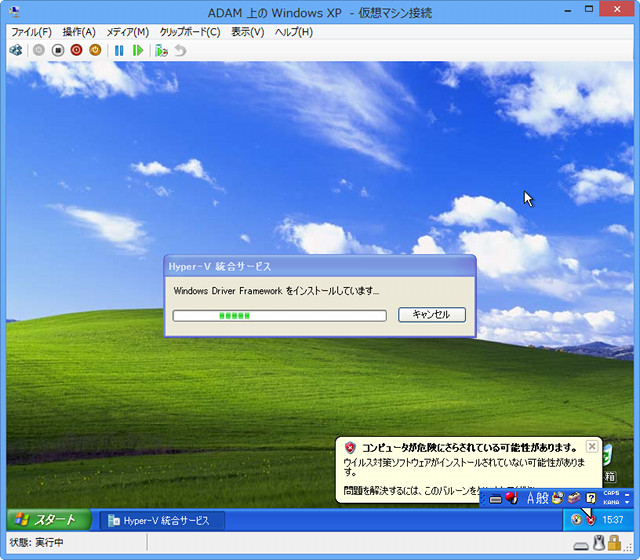This screenshot has height=560, width=640.
Task: Click the gold lock status icon
Action: 614,542
